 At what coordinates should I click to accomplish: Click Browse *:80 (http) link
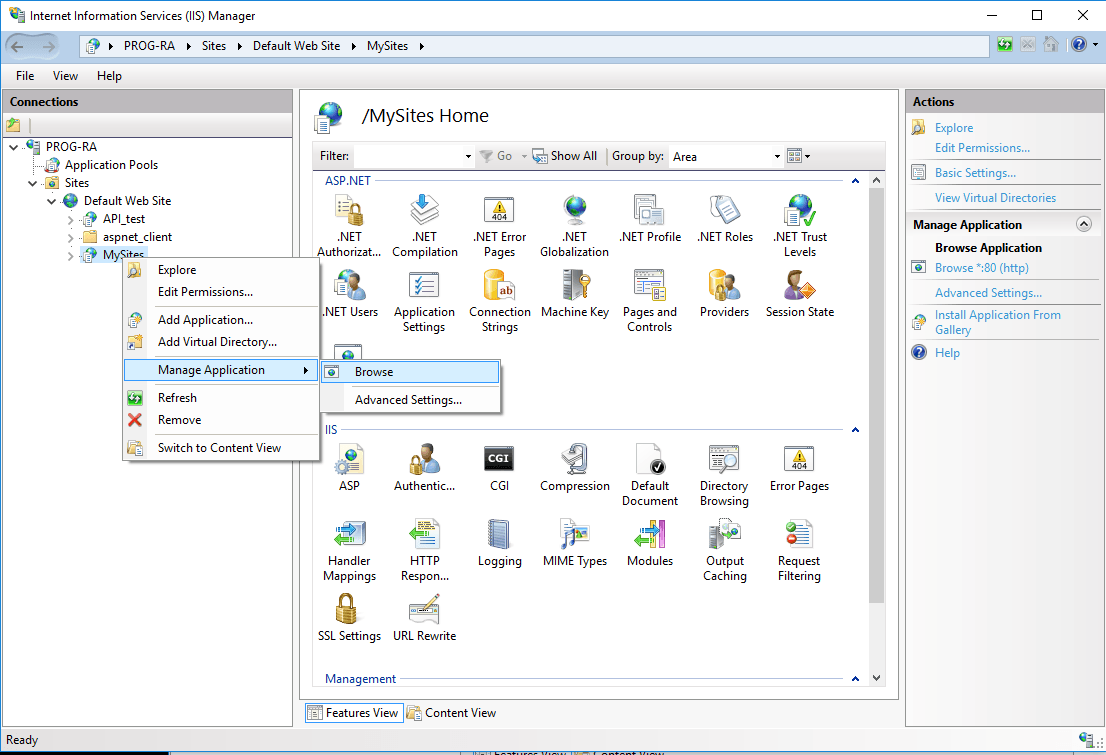tap(981, 267)
